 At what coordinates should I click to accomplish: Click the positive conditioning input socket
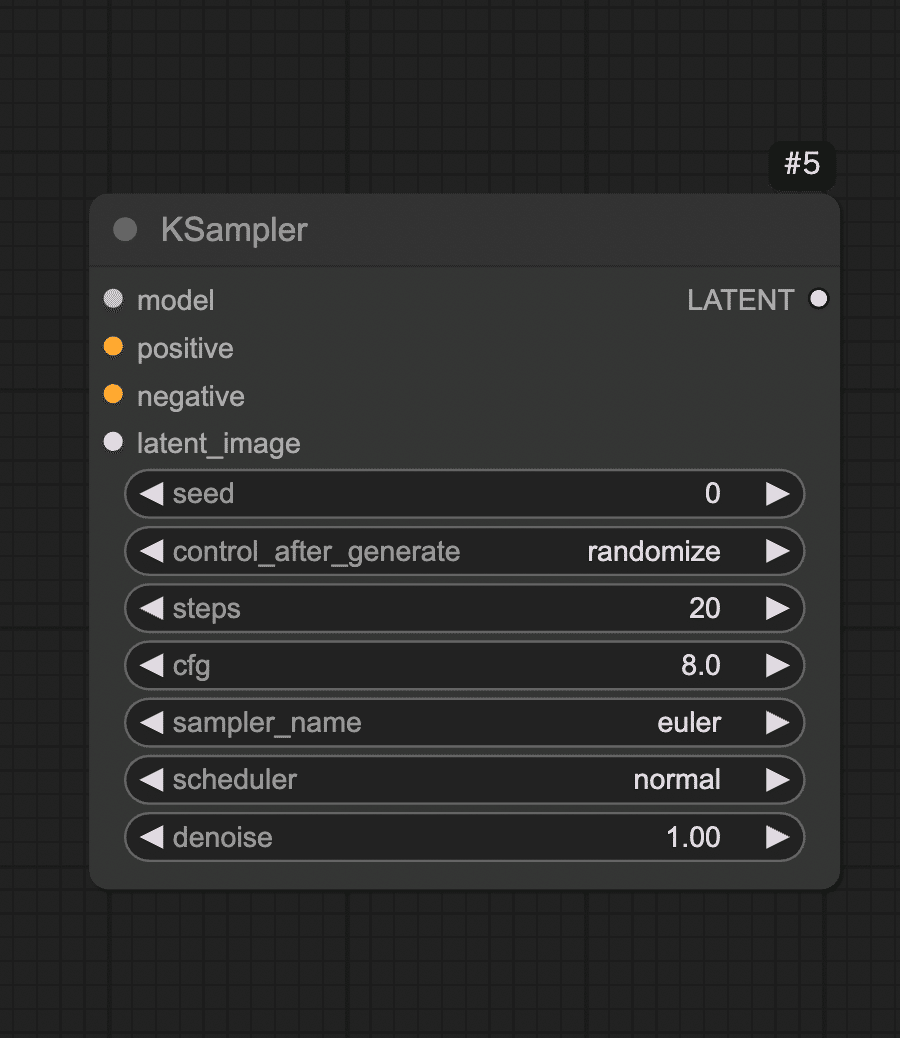tap(113, 347)
